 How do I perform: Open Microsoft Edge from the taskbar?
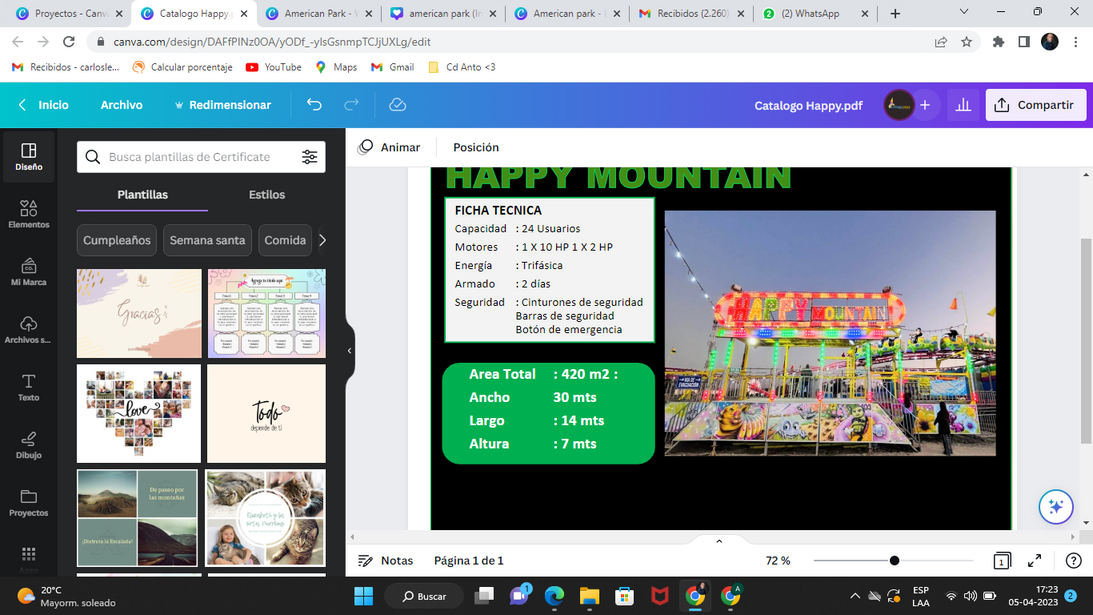point(554,595)
